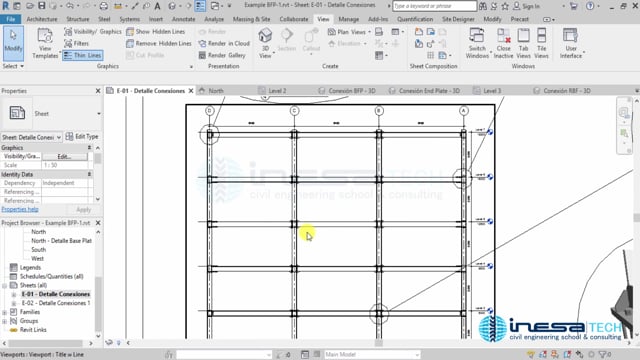Open the 3D View tool
The image size is (640, 360).
(x=265, y=43)
